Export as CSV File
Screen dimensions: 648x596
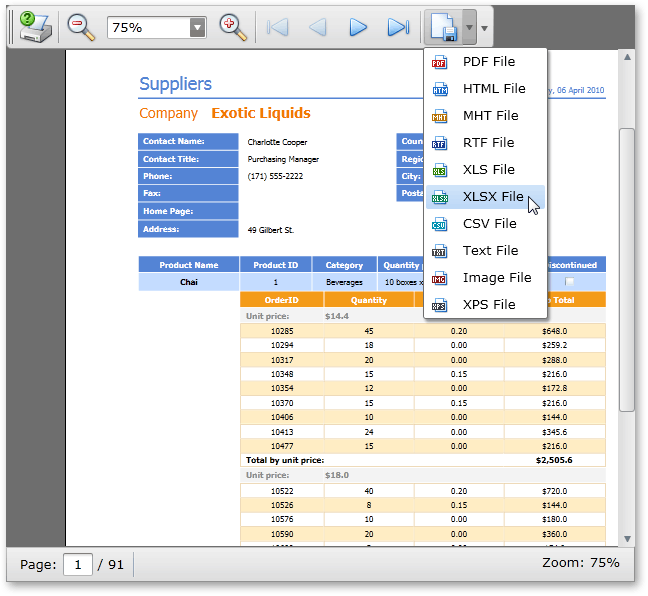click(489, 224)
